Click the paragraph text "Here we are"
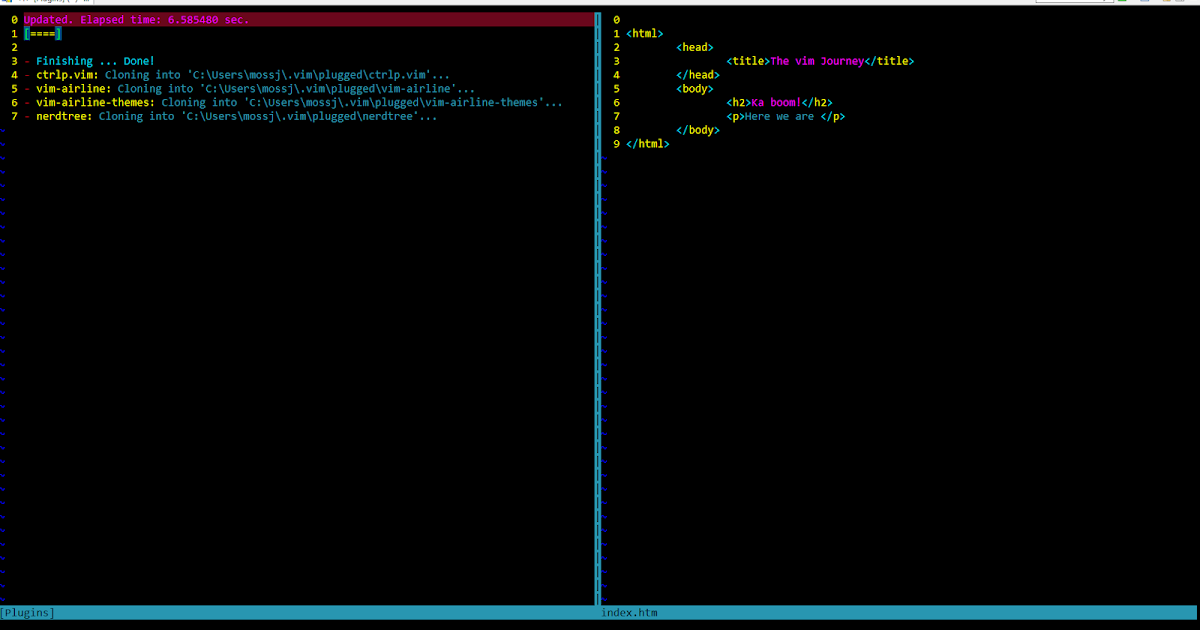The width and height of the screenshot is (1200, 630). point(779,117)
